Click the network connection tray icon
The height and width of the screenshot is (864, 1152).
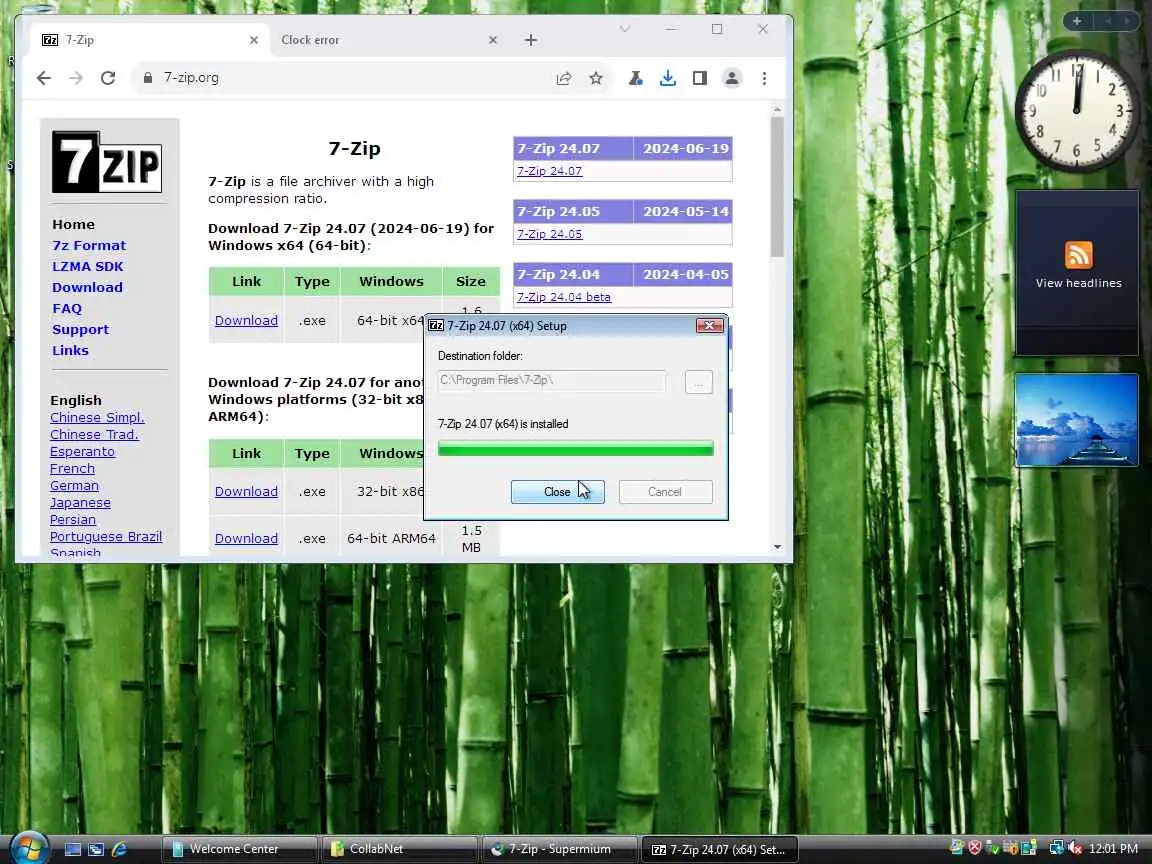(x=1056, y=848)
